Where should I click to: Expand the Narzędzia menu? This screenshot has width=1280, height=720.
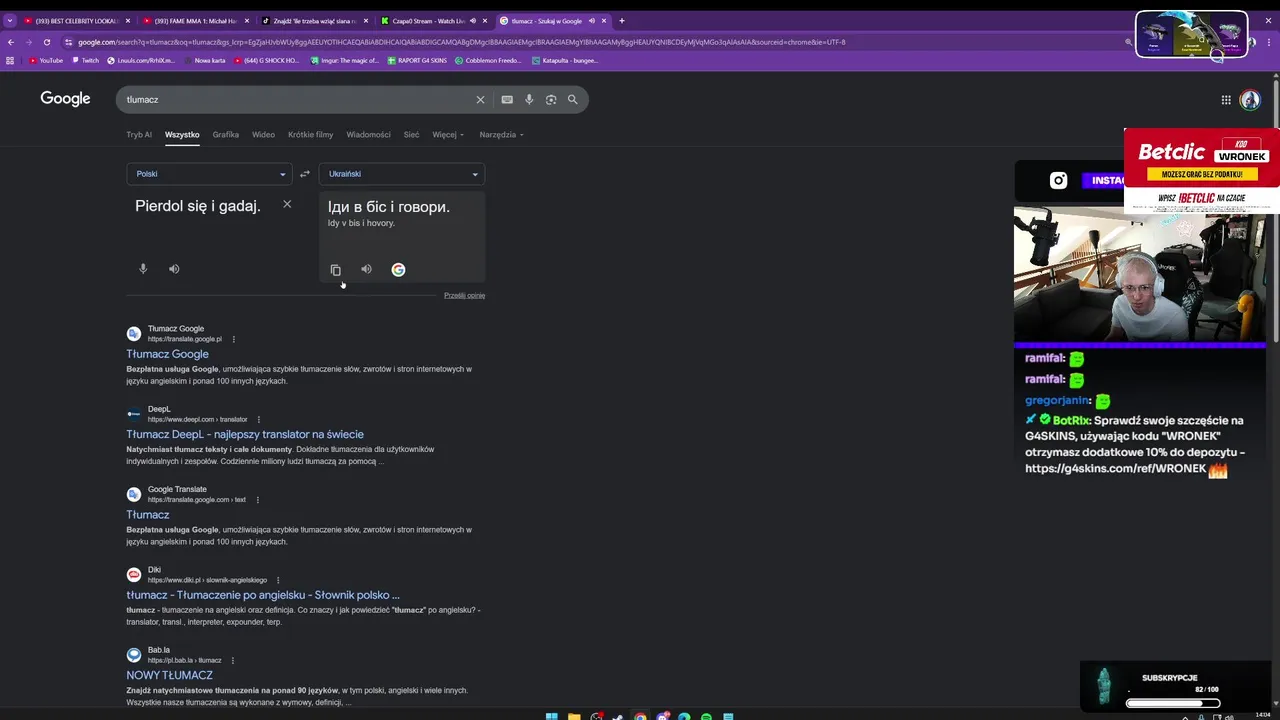click(x=501, y=135)
